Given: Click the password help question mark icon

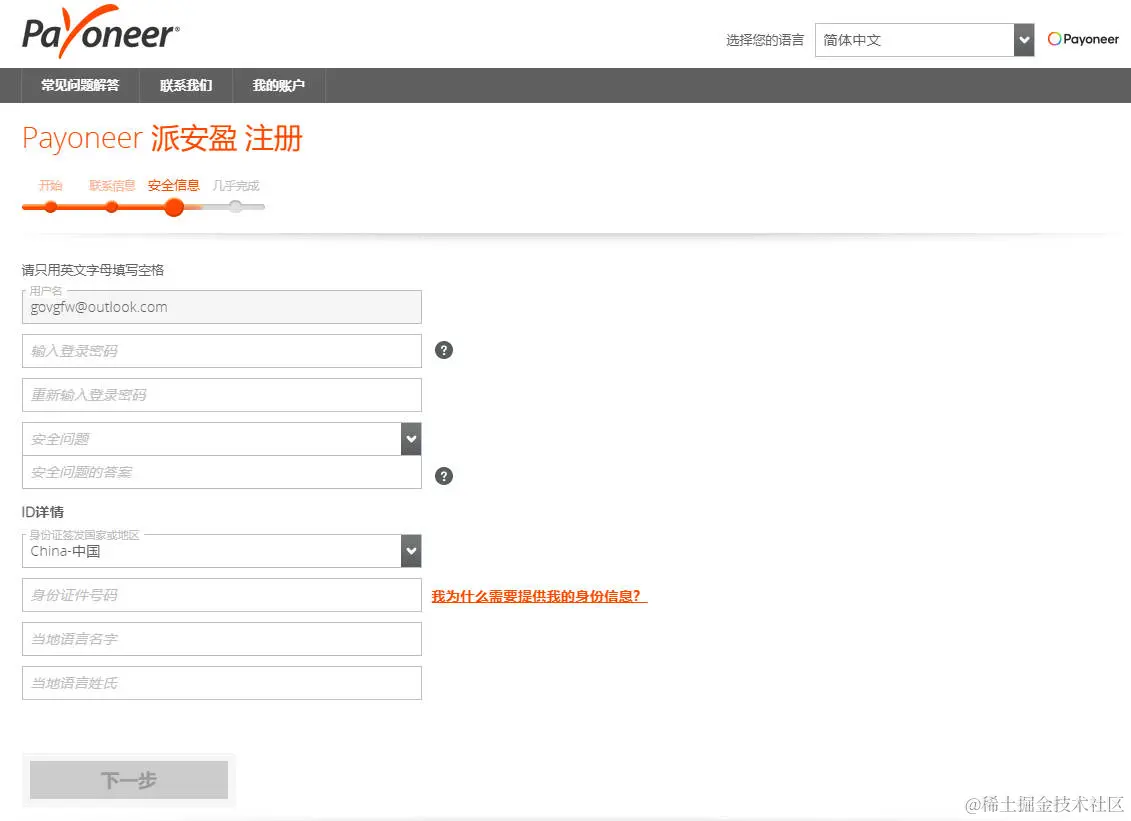Looking at the screenshot, I should (444, 350).
